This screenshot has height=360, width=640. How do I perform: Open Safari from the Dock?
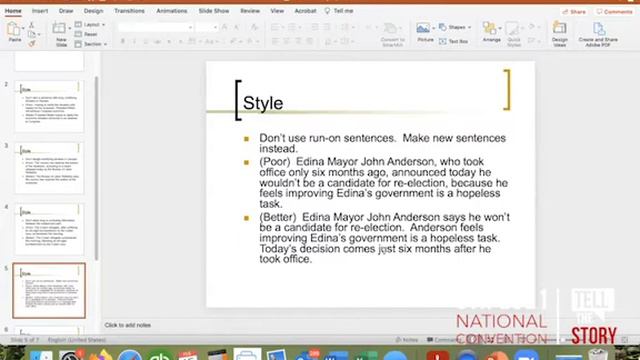tap(130, 356)
